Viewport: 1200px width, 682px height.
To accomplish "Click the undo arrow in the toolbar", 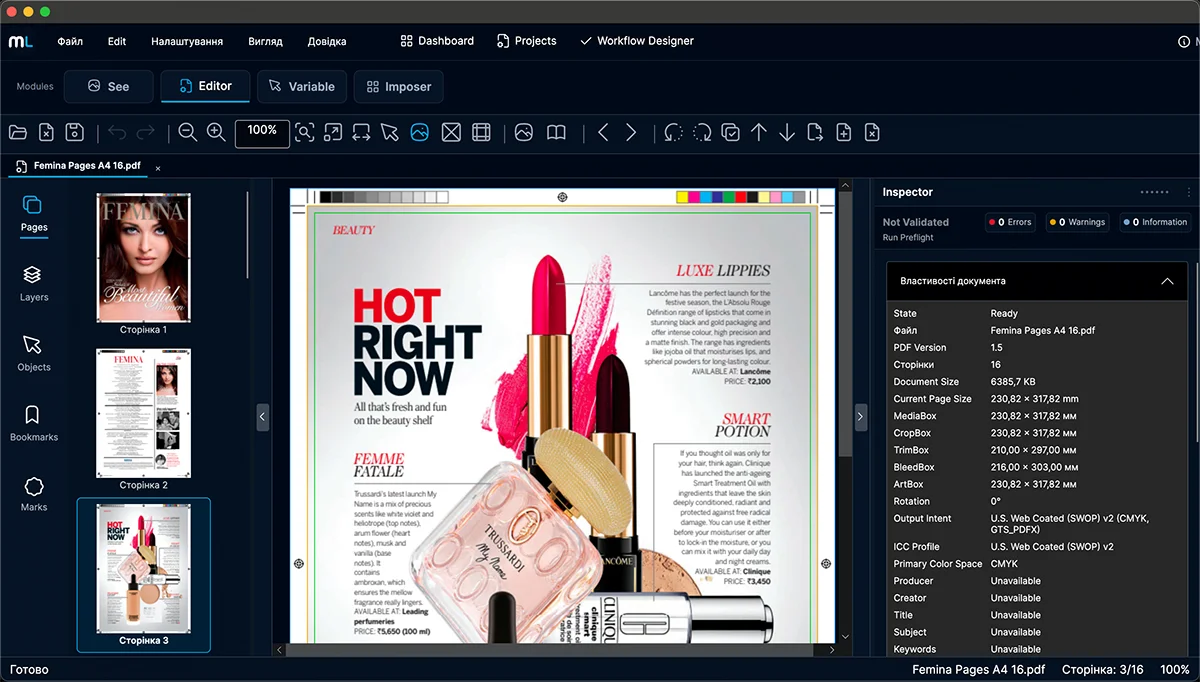I will click(117, 132).
